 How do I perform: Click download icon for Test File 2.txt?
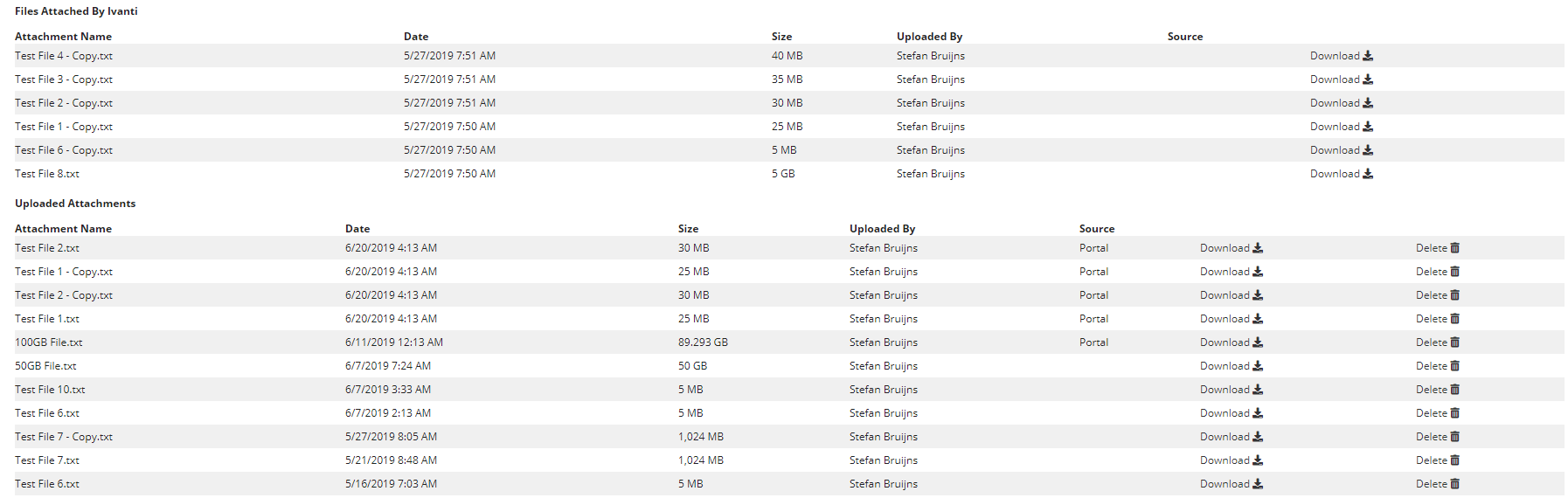click(1258, 248)
